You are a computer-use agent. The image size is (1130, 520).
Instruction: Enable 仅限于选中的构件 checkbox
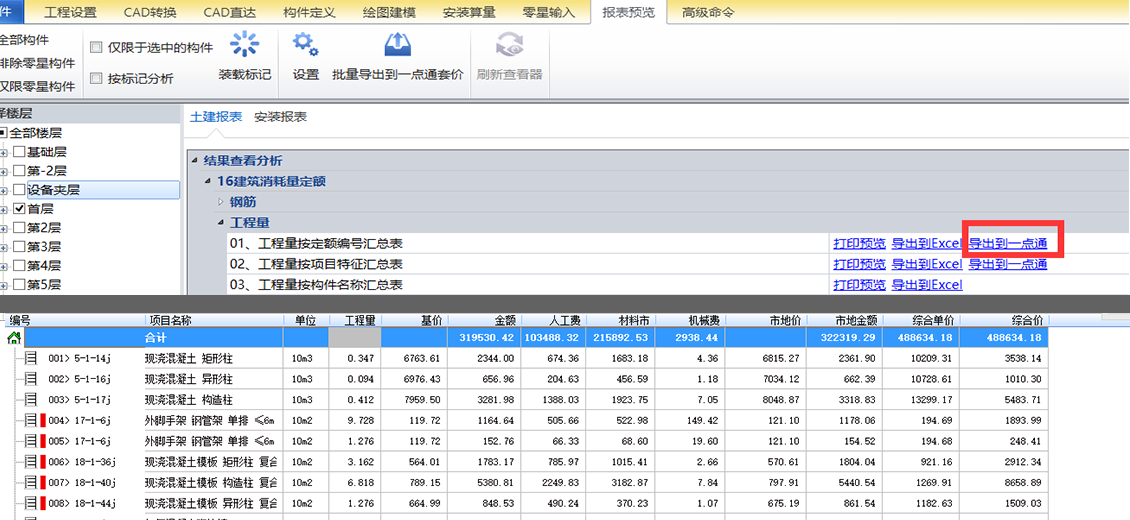click(x=96, y=48)
